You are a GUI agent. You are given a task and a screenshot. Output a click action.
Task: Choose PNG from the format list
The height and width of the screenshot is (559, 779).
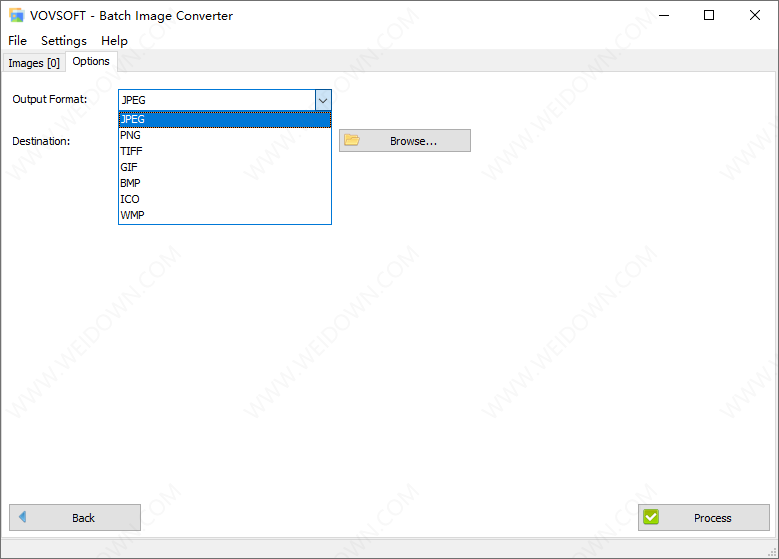tap(225, 135)
